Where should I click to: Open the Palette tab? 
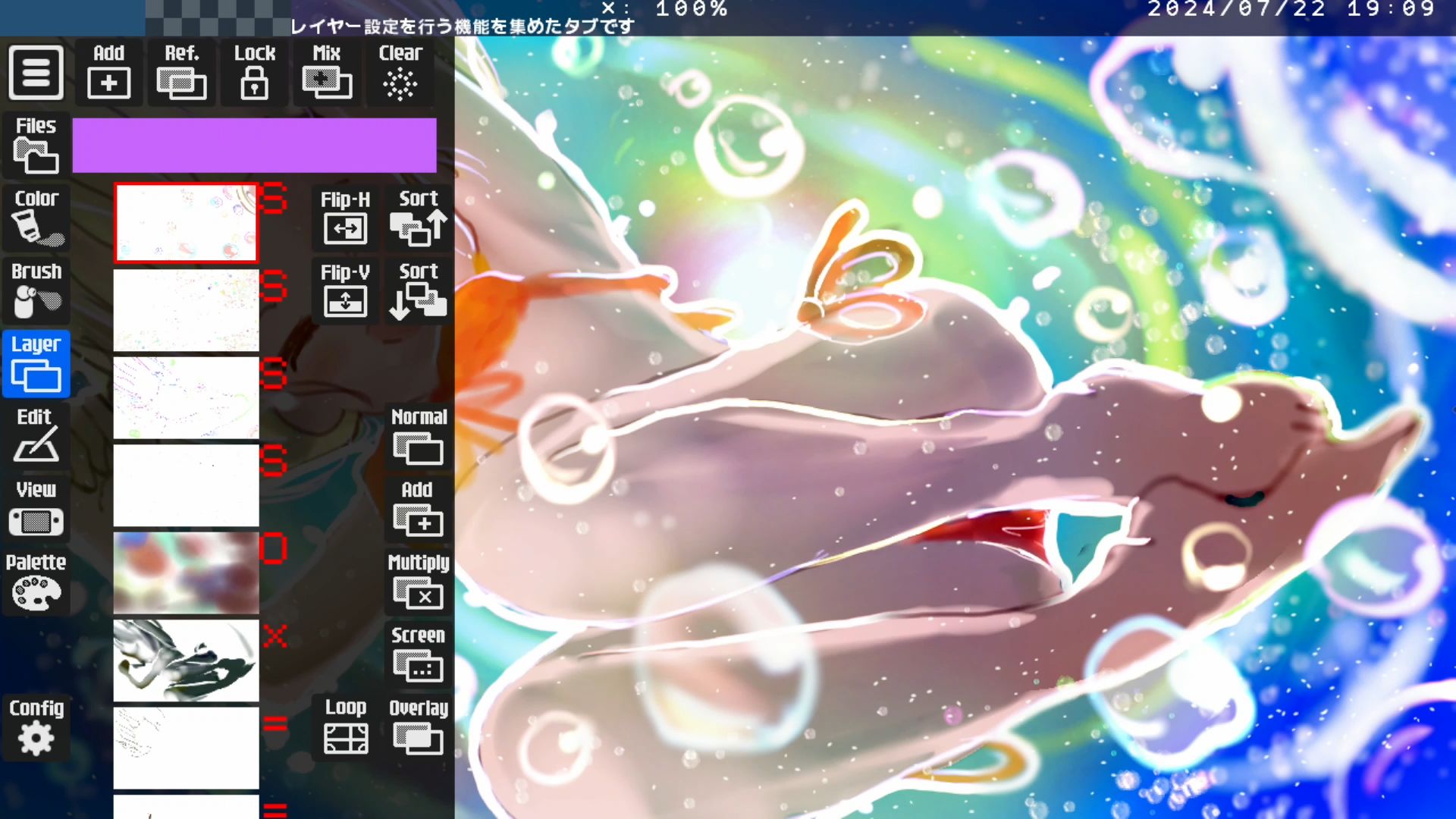[36, 582]
